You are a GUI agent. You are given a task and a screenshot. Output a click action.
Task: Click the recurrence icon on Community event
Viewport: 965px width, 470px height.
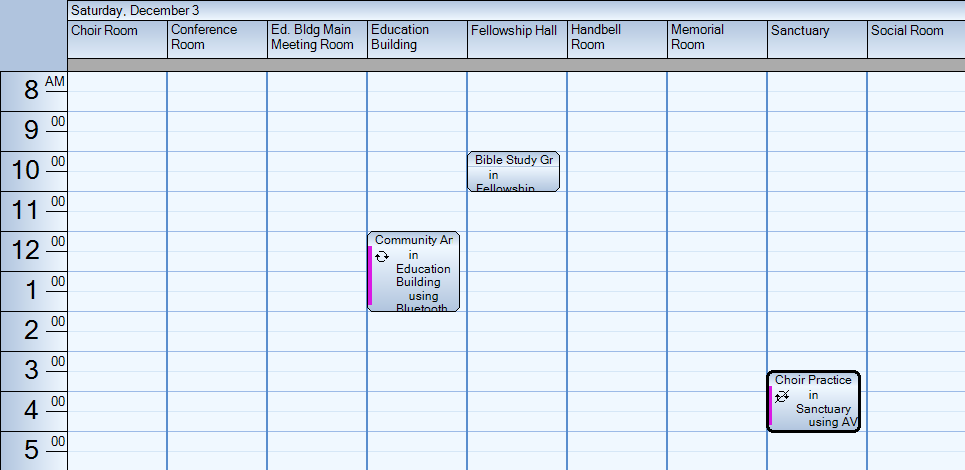click(382, 256)
